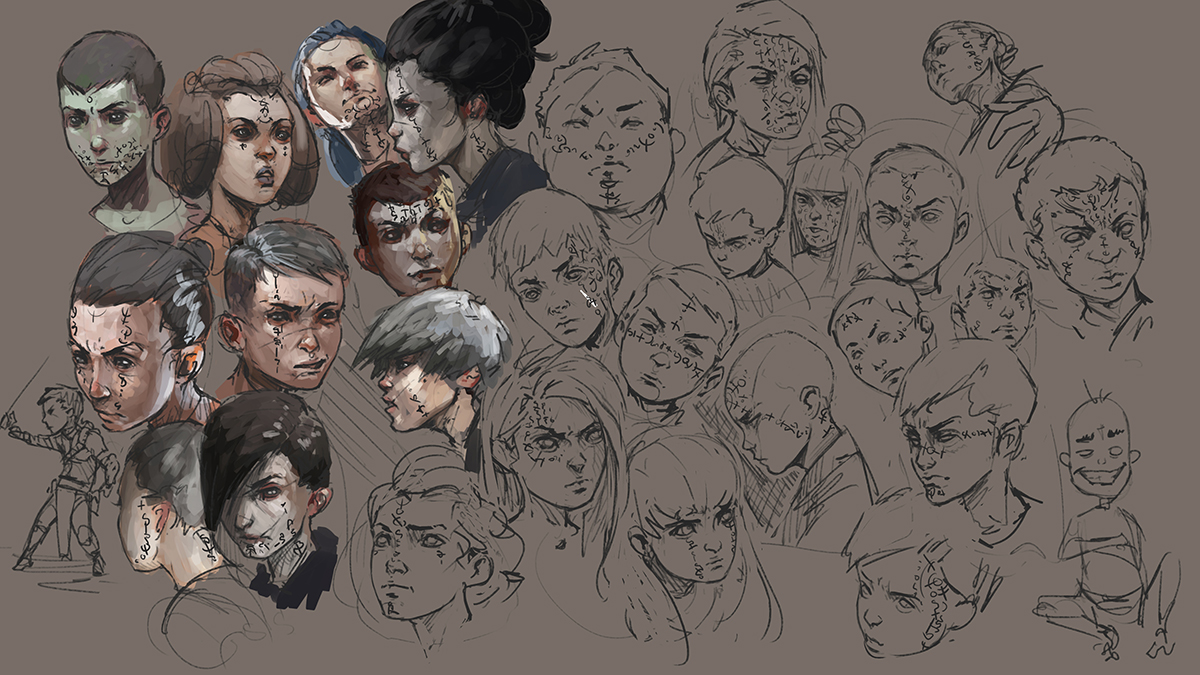Click the full-body figure sketch on left edge
The height and width of the screenshot is (675, 1200).
pyautogui.click(x=65, y=470)
